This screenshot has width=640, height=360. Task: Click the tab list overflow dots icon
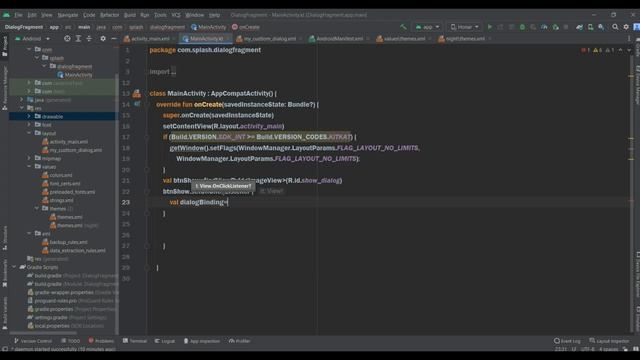(x=629, y=38)
